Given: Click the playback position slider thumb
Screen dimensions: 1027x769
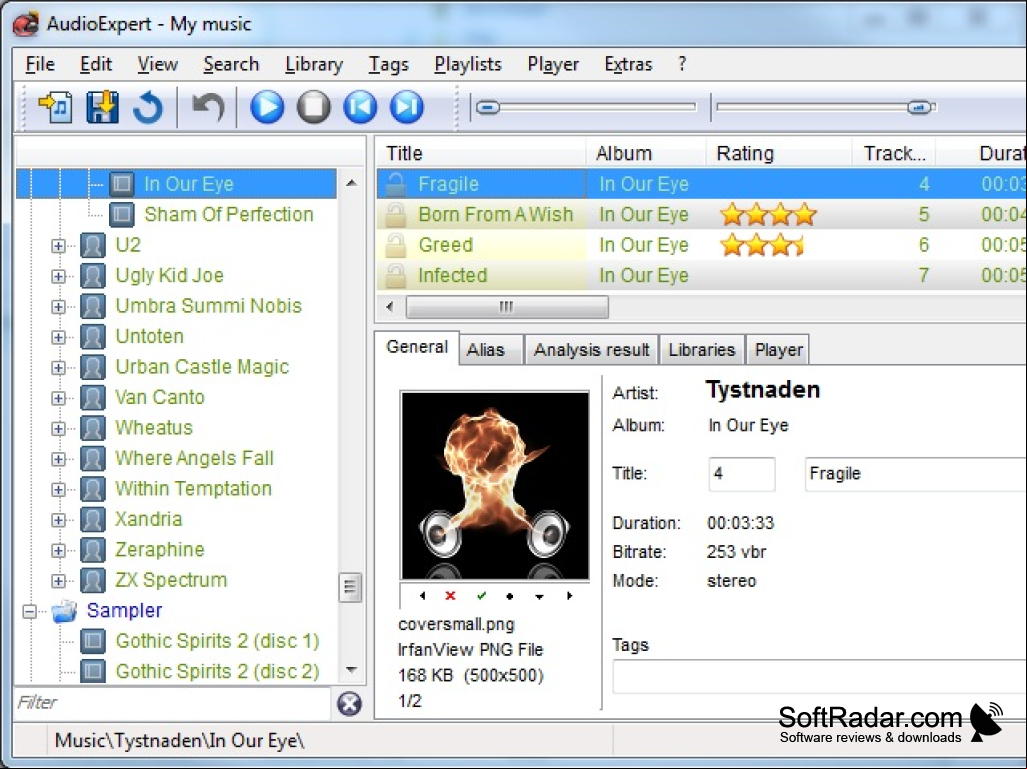Looking at the screenshot, I should pos(488,107).
